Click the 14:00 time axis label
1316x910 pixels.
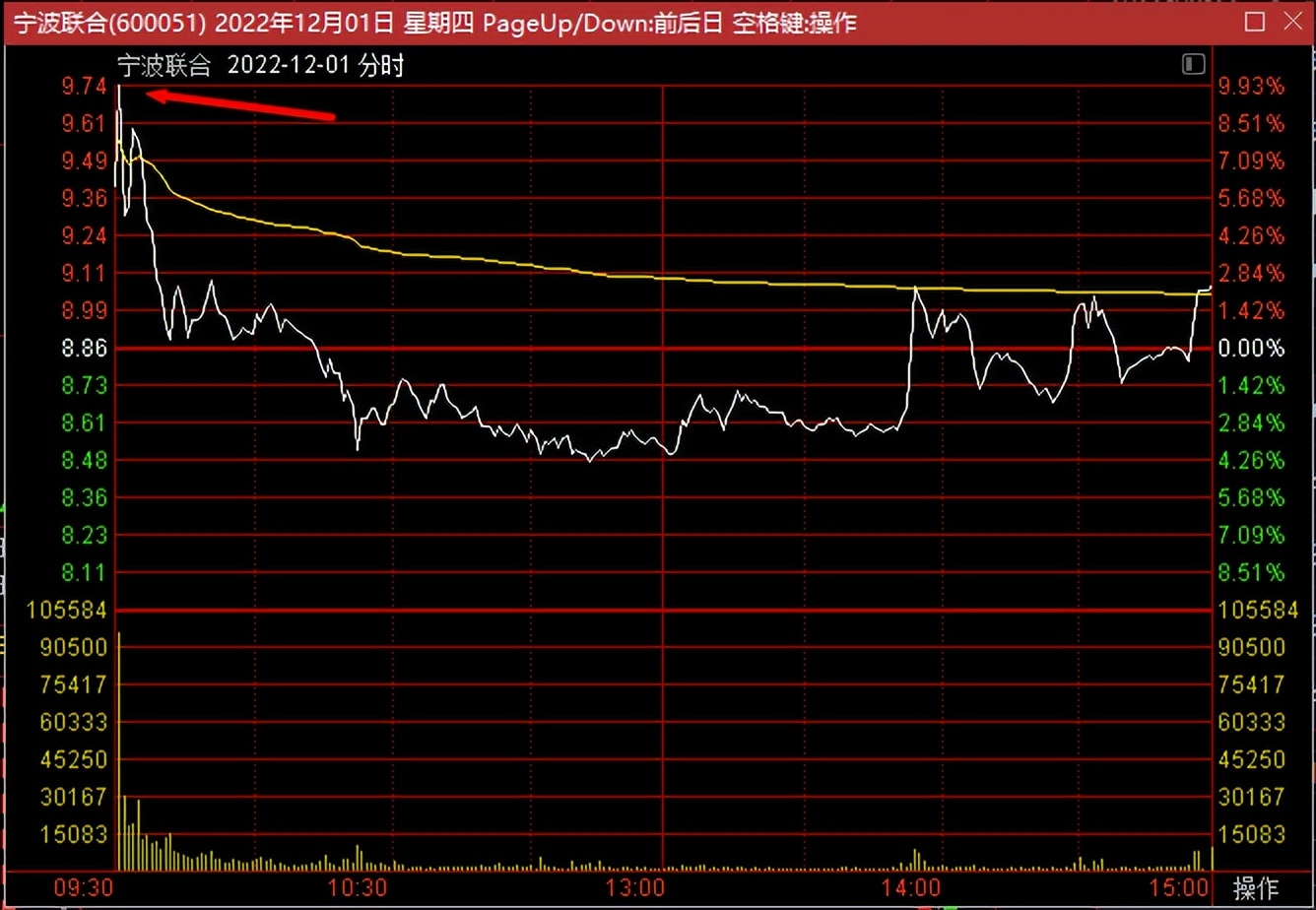pyautogui.click(x=911, y=887)
